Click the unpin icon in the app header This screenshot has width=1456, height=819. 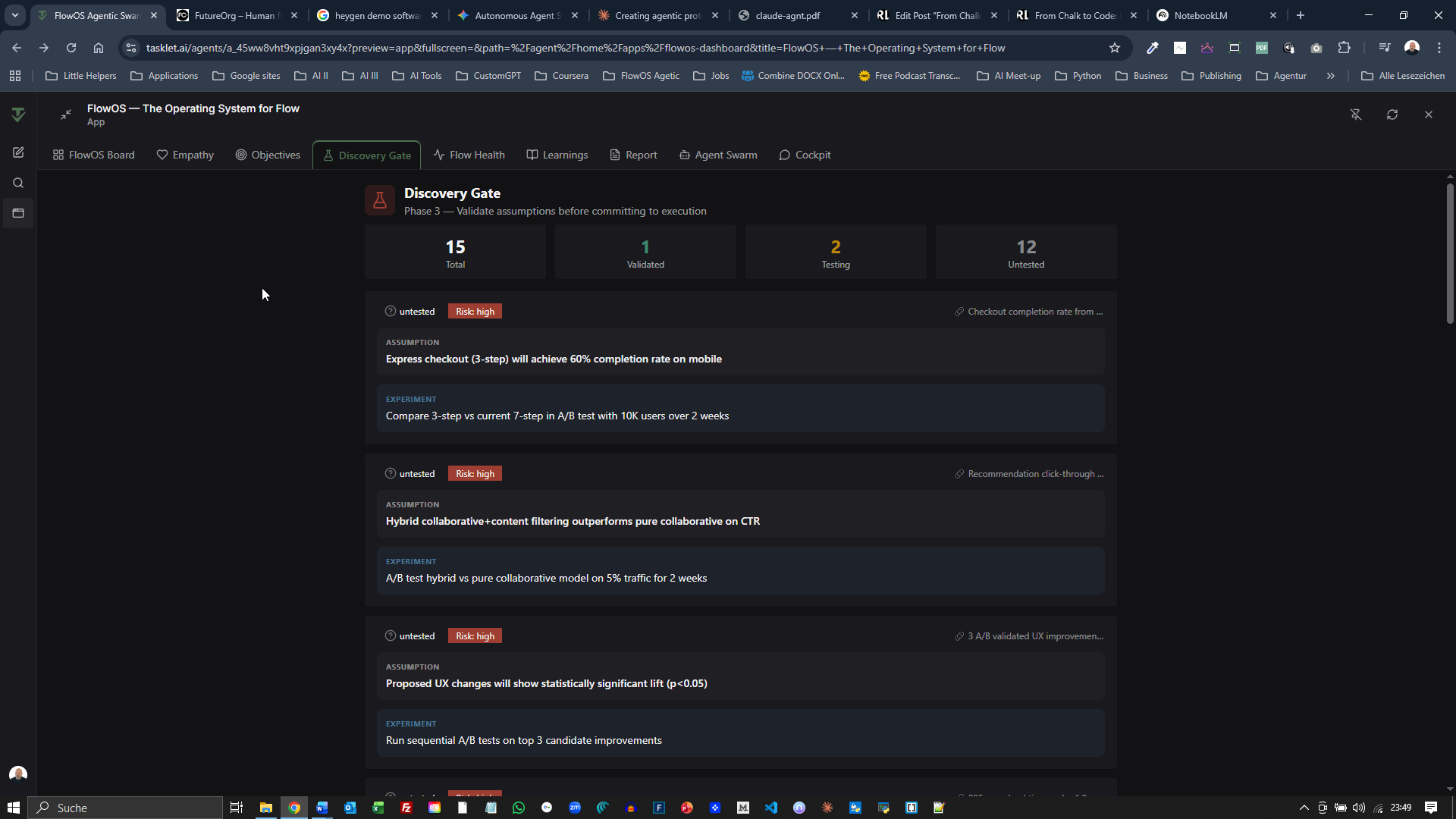1356,115
